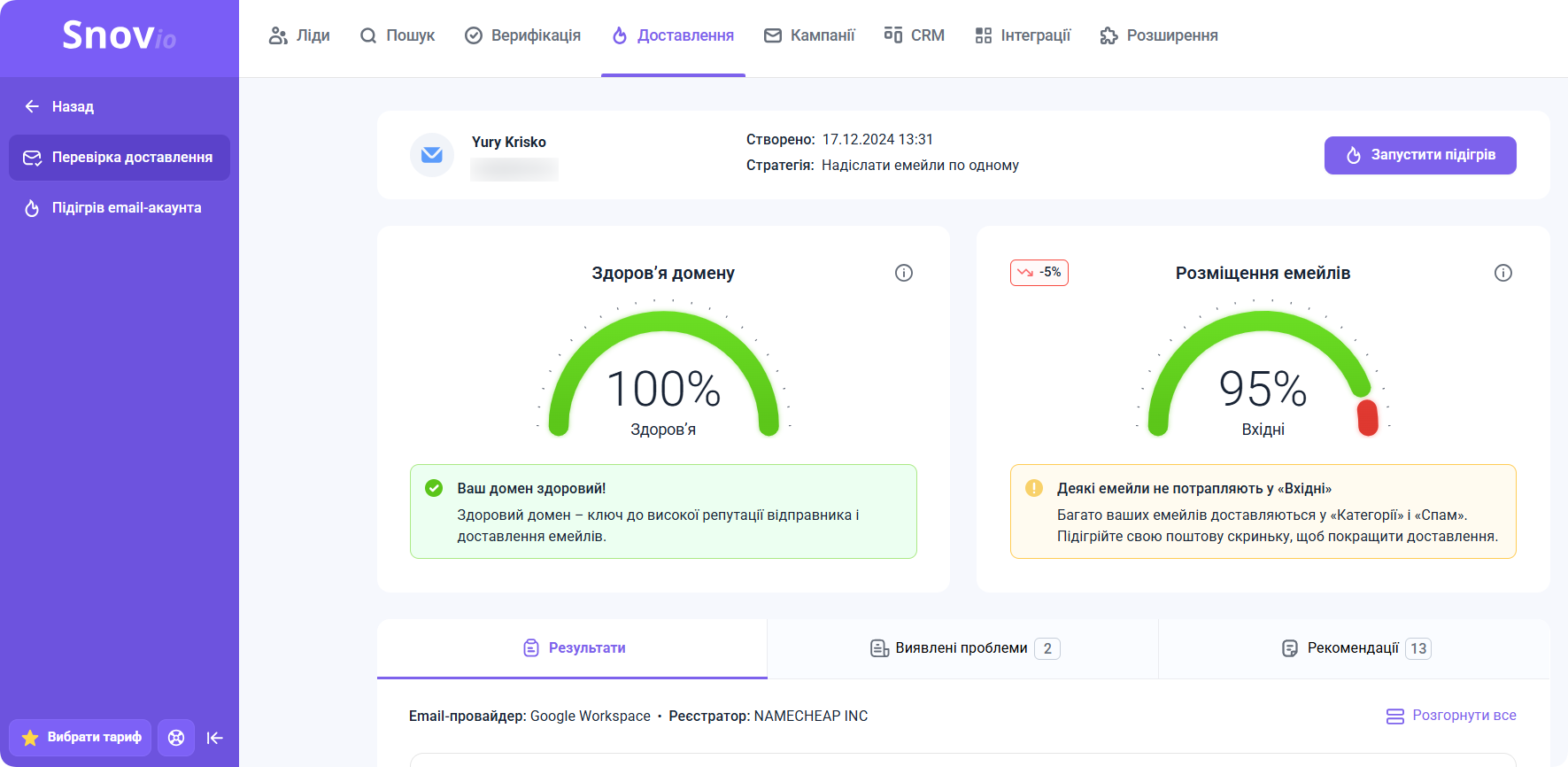
Task: Click the Snov.io logo
Action: pos(119,35)
